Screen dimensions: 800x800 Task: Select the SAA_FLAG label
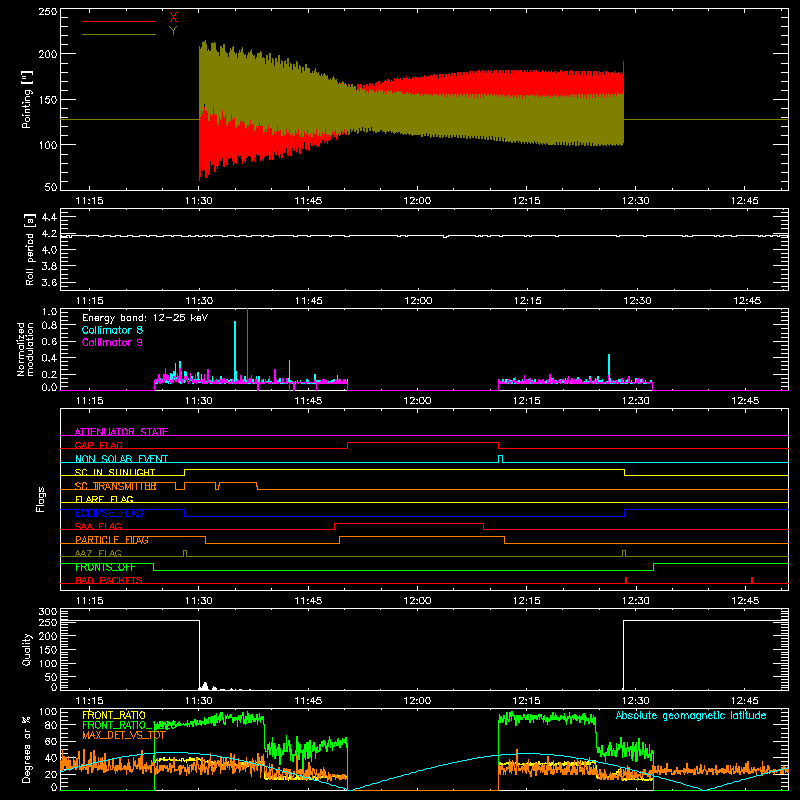click(x=98, y=527)
